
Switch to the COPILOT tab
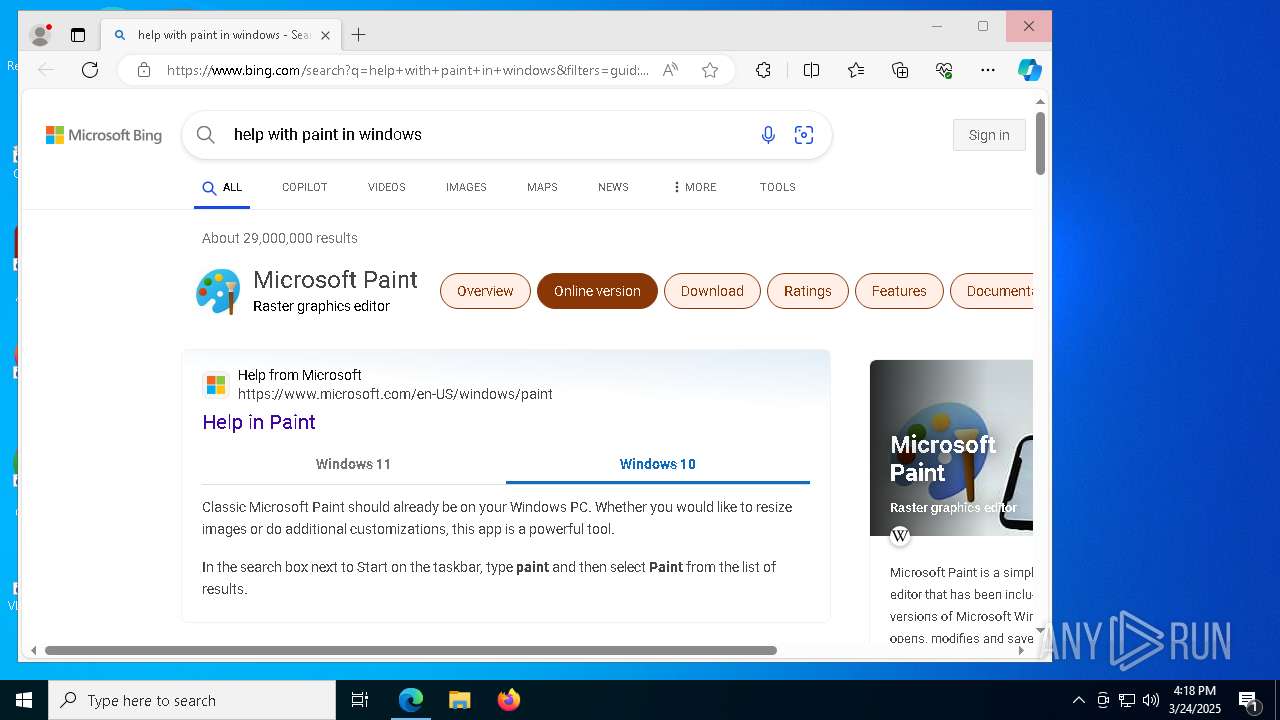(x=305, y=187)
